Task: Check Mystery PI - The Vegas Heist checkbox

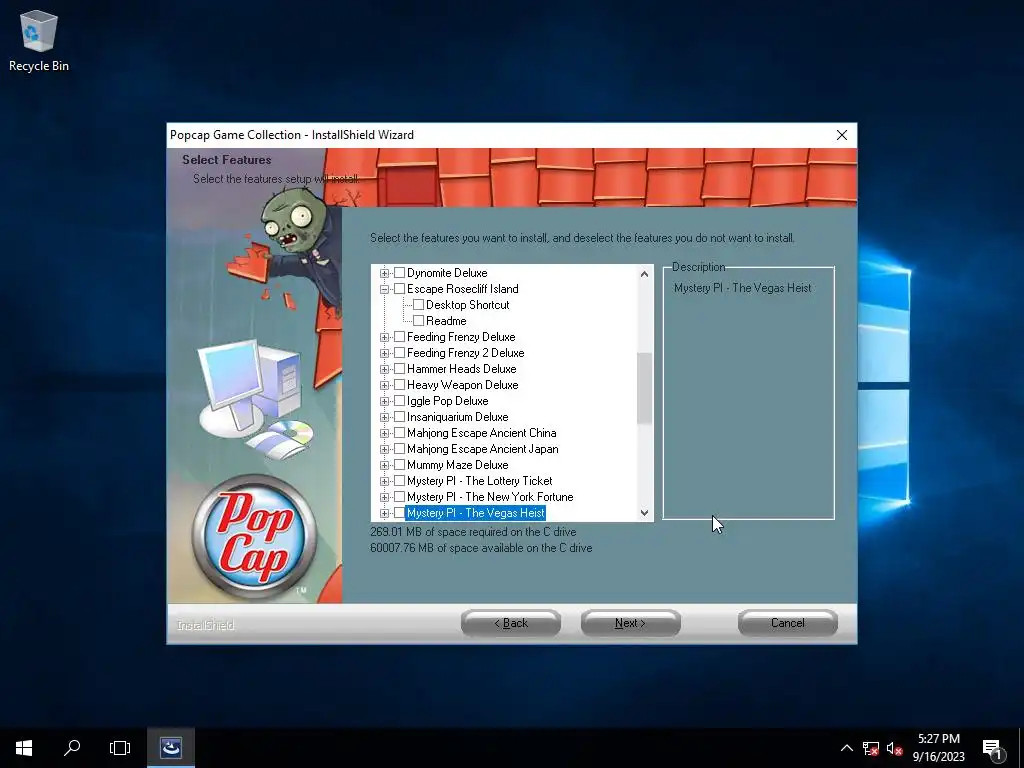Action: (400, 513)
